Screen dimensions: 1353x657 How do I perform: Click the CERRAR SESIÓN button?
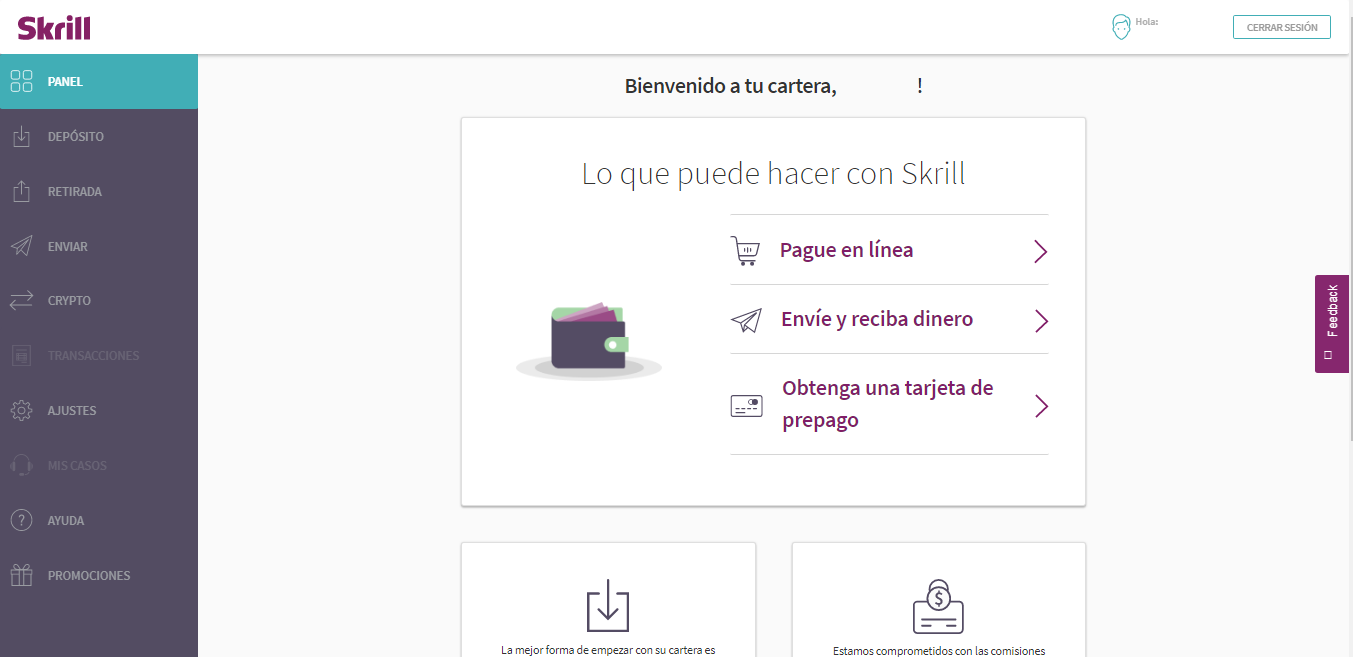click(x=1282, y=27)
